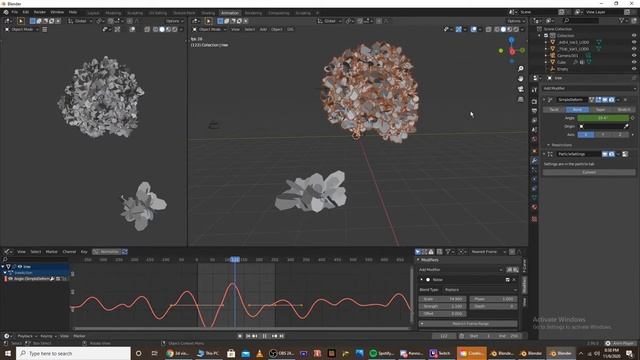Select the Twist deform mode button

(554, 110)
